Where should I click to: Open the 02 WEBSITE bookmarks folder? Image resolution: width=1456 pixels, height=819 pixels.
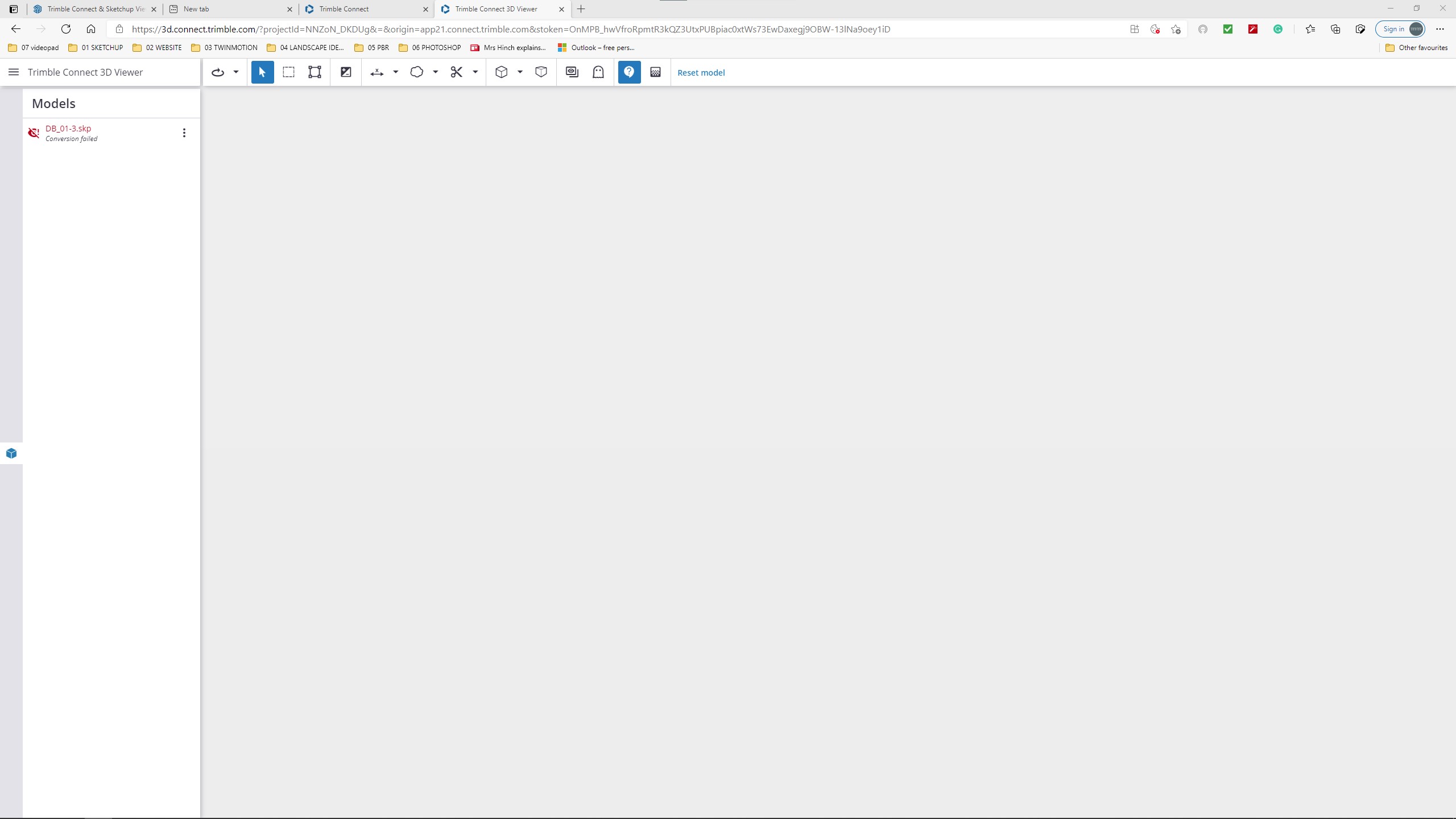tap(157, 48)
